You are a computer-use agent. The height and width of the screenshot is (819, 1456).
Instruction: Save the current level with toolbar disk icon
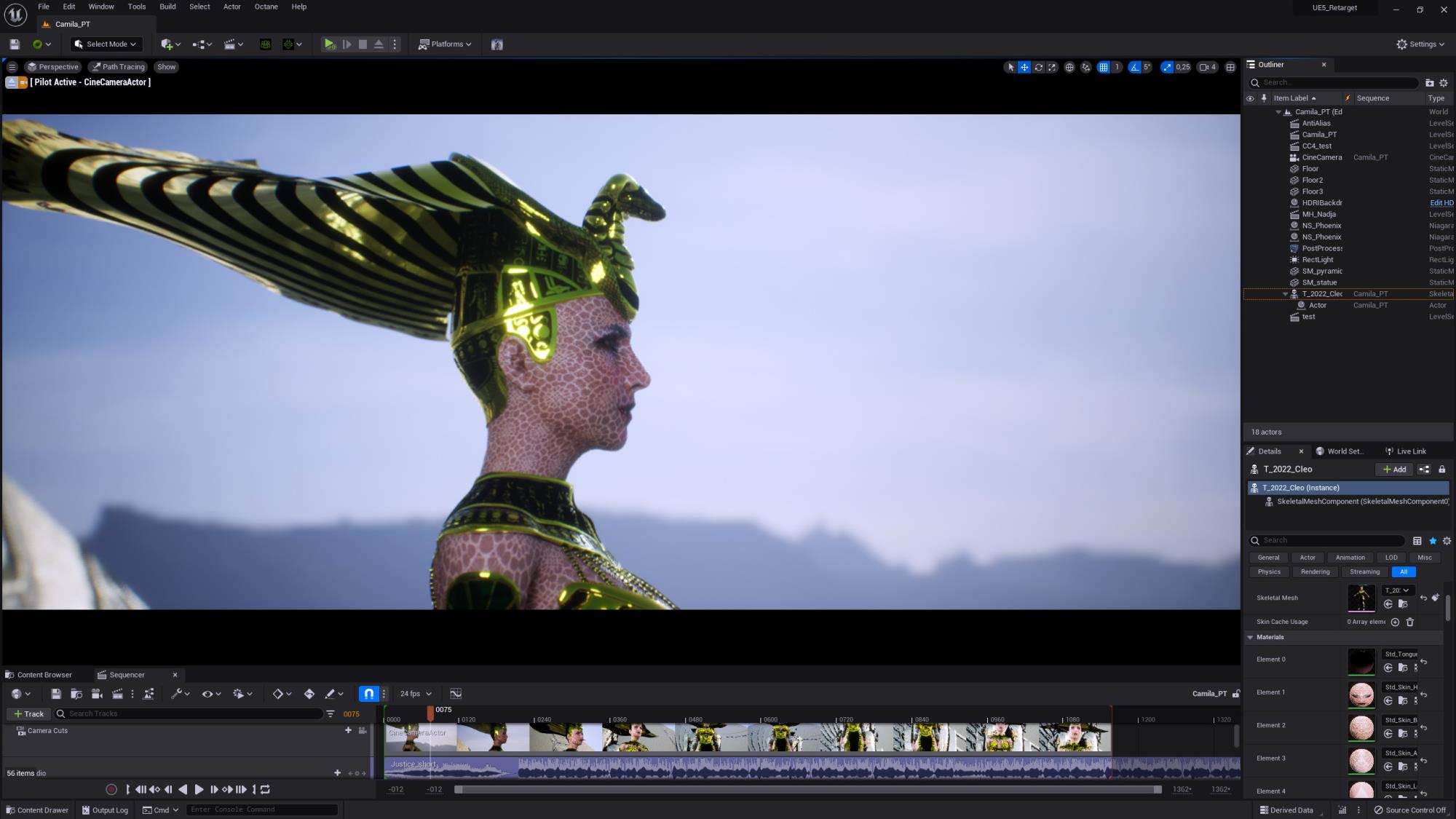tap(14, 44)
